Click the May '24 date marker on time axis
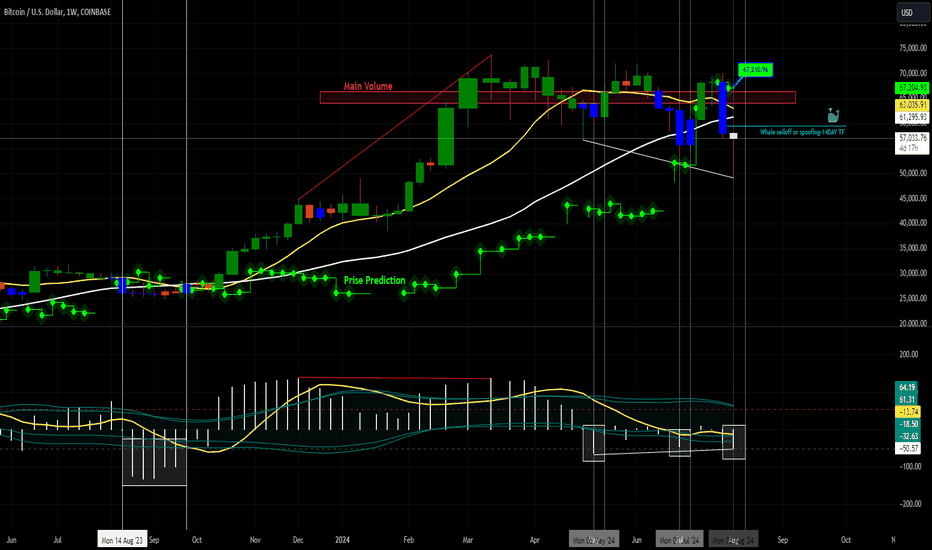The width and height of the screenshot is (932, 550). 594,540
